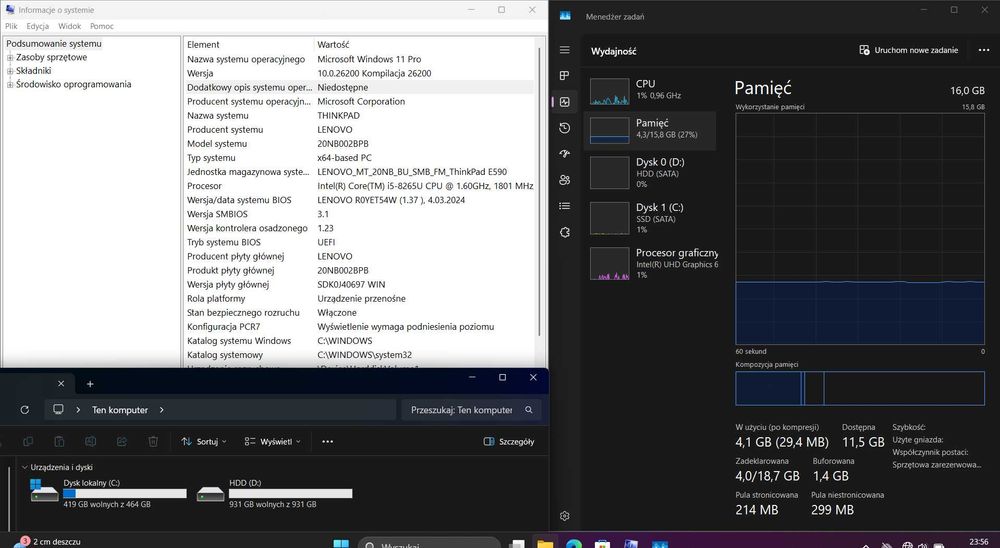
Task: Open Plik menu in Informacje o systemie
Action: coord(11,26)
